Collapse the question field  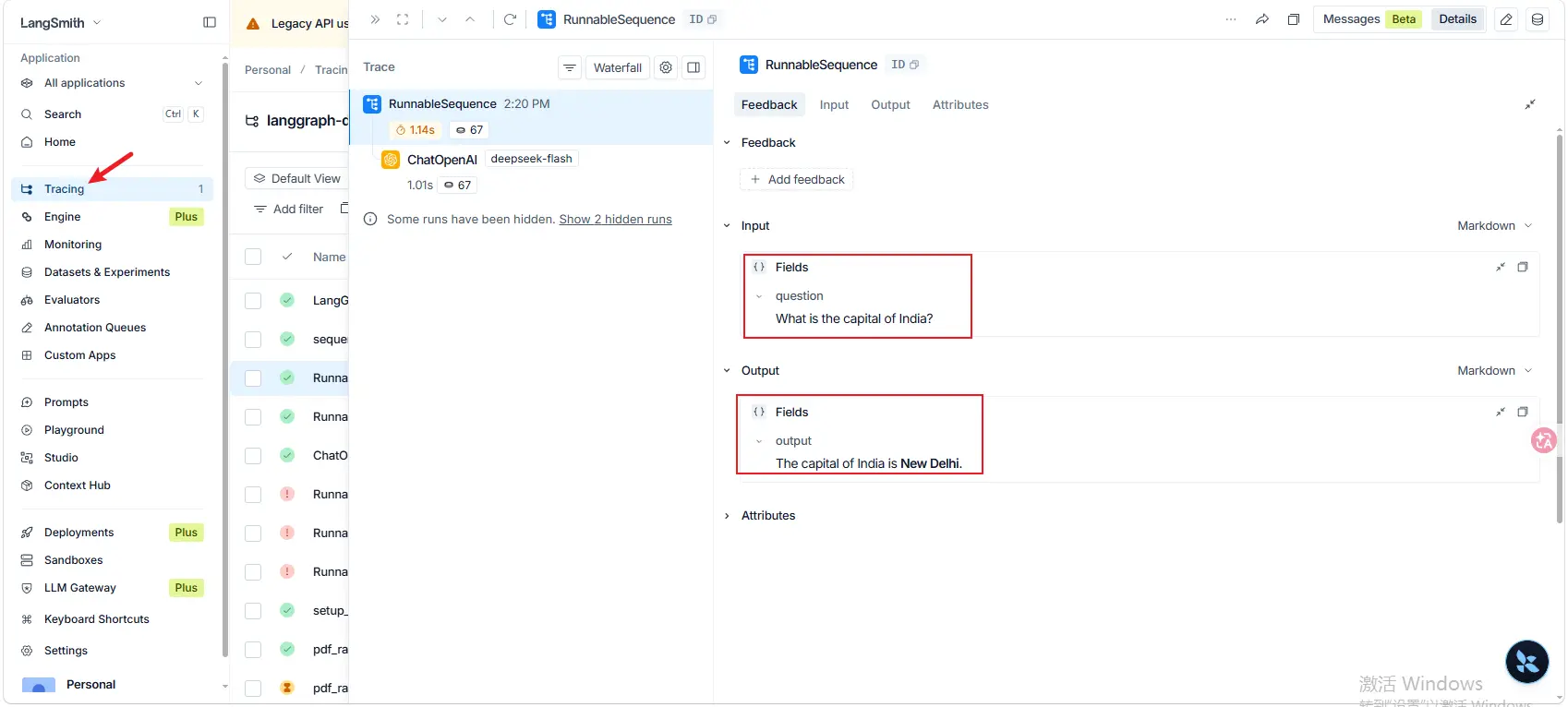759,296
